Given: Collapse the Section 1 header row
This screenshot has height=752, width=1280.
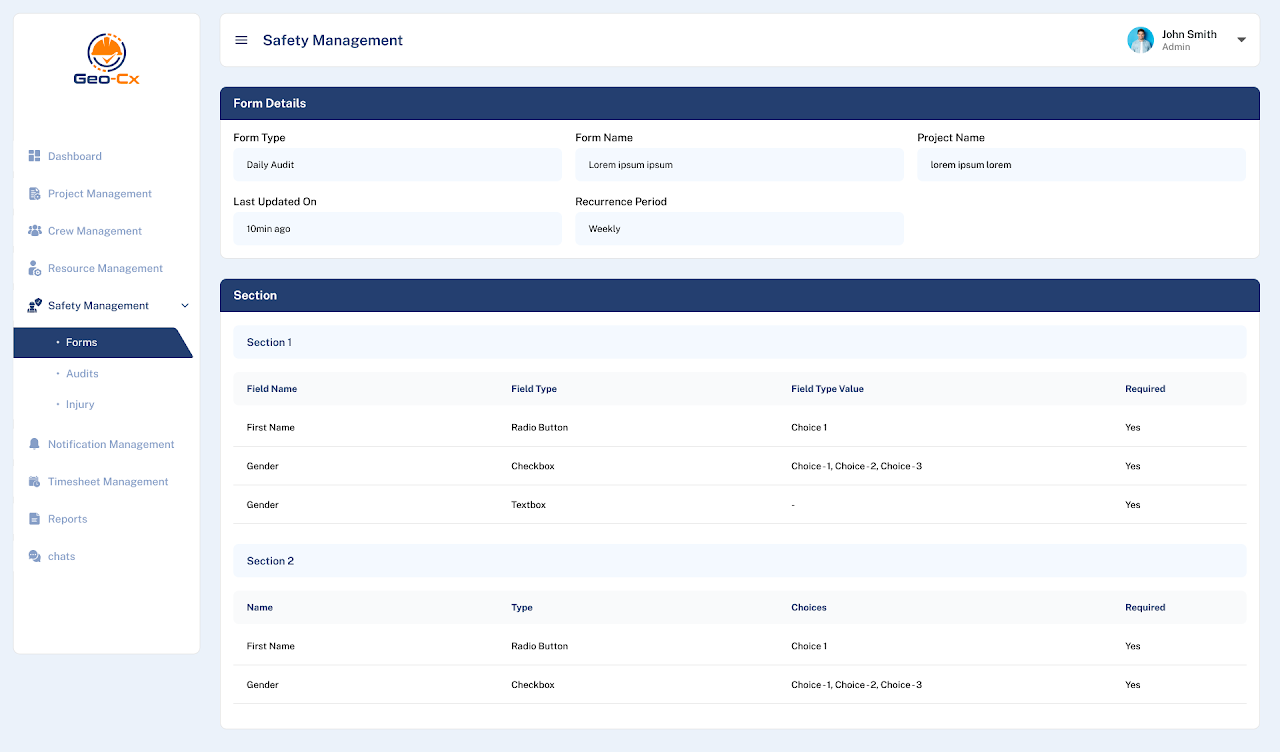Looking at the screenshot, I should tap(739, 342).
